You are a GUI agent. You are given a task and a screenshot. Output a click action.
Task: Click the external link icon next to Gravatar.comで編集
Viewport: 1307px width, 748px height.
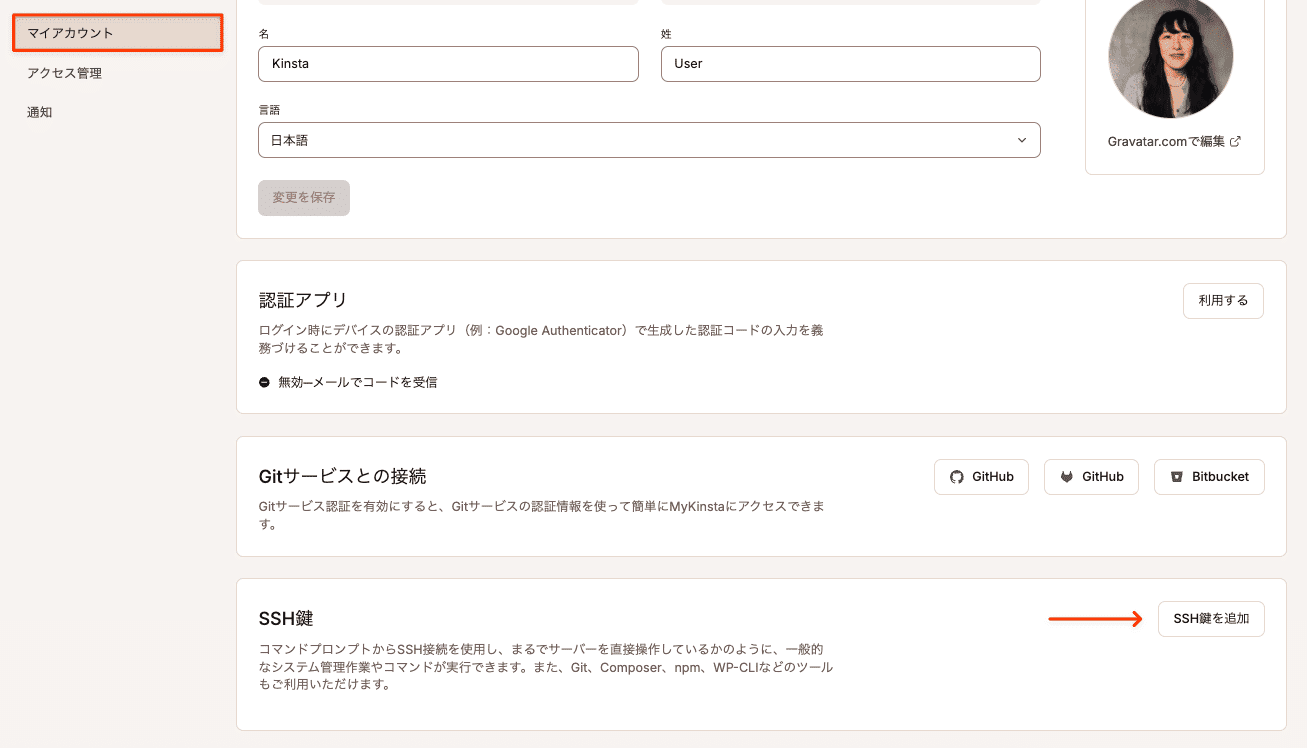coord(1234,141)
